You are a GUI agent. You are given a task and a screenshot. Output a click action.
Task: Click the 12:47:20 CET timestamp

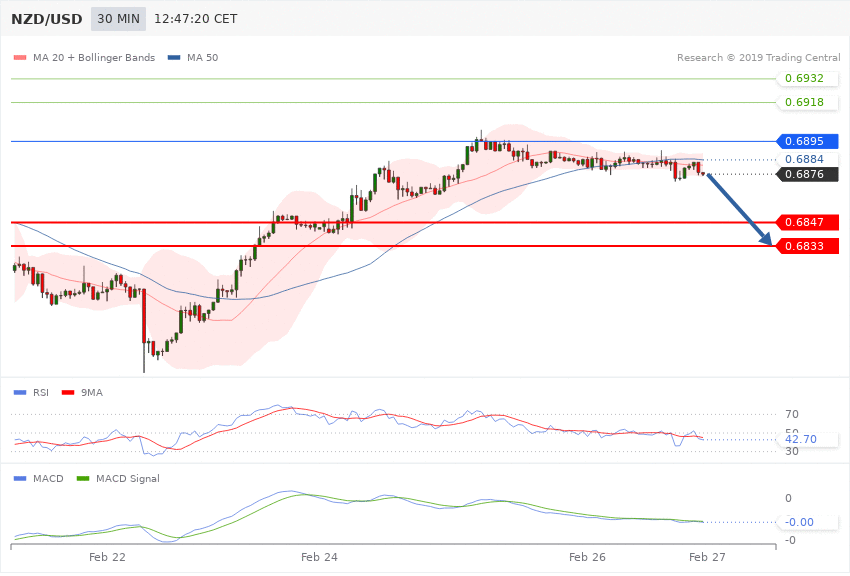[x=196, y=19]
